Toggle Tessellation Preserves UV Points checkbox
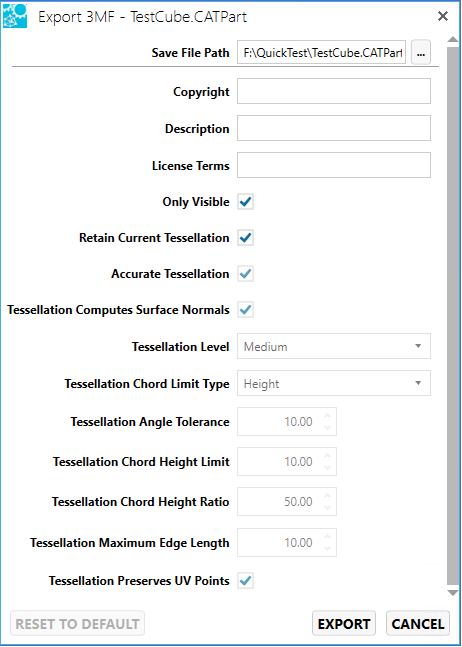The height and width of the screenshot is (647, 462). pyautogui.click(x=245, y=581)
